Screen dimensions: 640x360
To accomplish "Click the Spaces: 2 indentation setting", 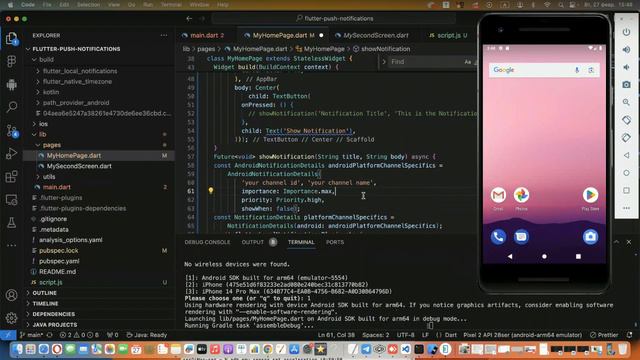I will coord(376,335).
